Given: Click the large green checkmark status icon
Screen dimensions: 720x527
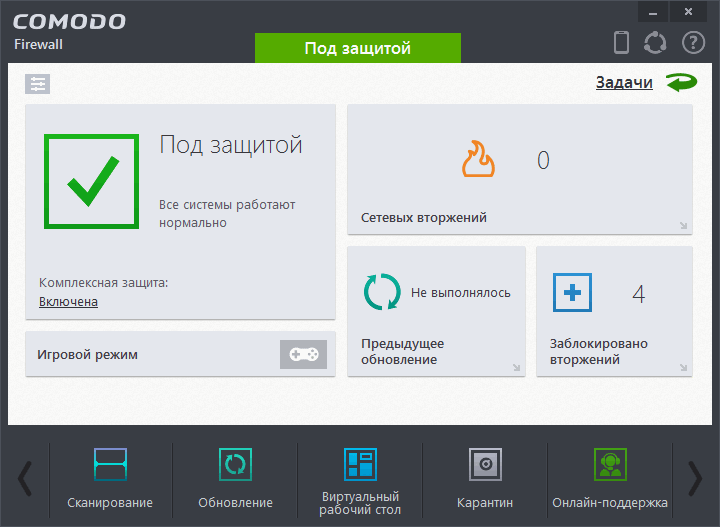Looking at the screenshot, I should click(x=91, y=181).
